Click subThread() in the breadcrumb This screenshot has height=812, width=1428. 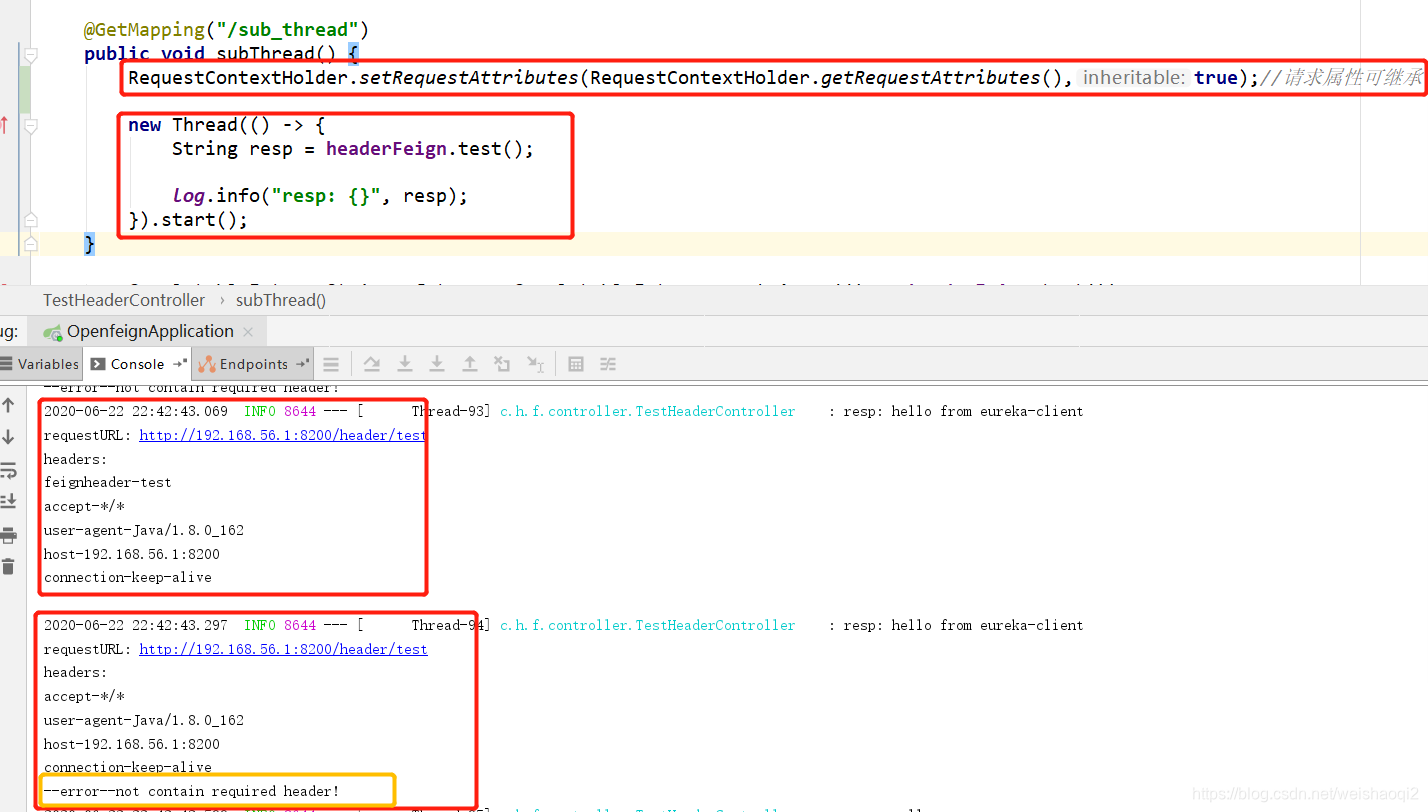click(281, 300)
